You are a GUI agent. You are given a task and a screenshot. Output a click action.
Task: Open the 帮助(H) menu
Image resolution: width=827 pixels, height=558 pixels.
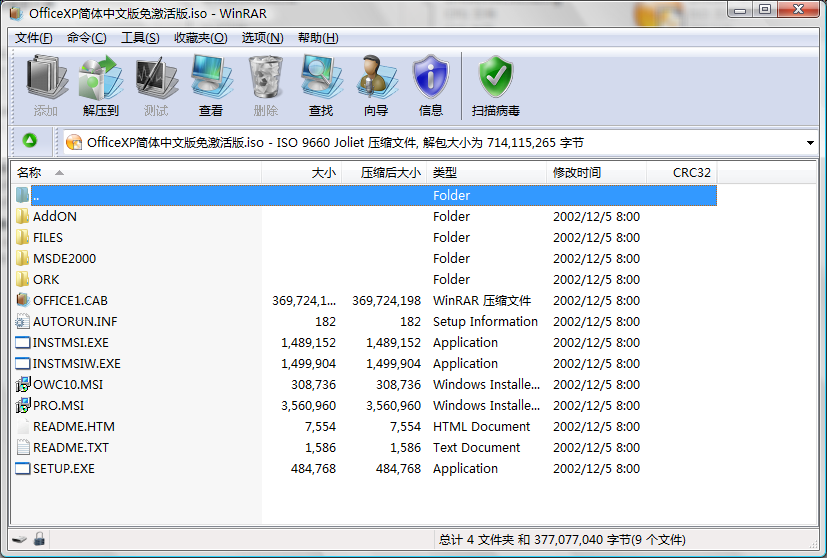[x=318, y=38]
